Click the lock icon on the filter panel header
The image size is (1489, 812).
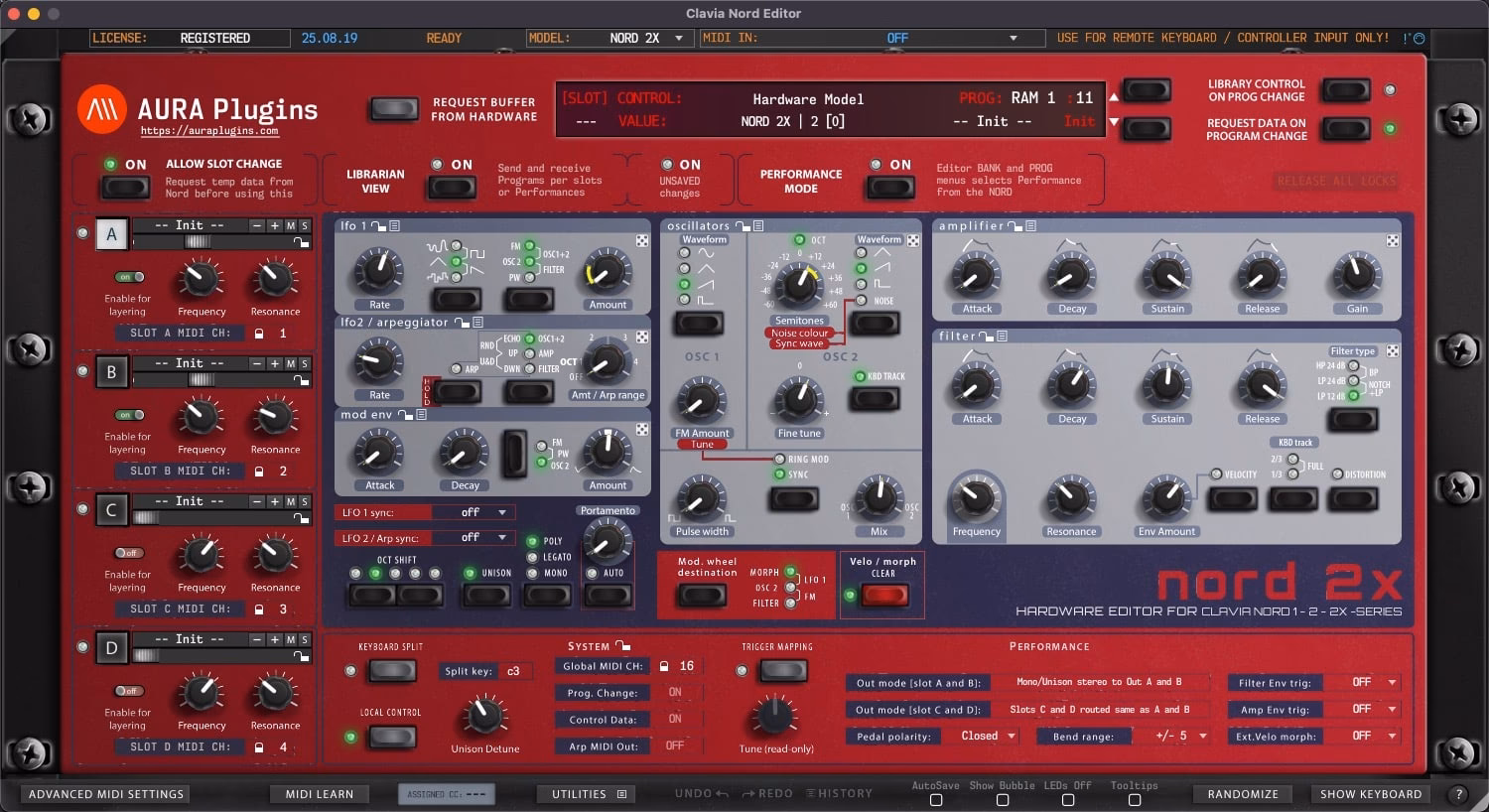tap(986, 336)
